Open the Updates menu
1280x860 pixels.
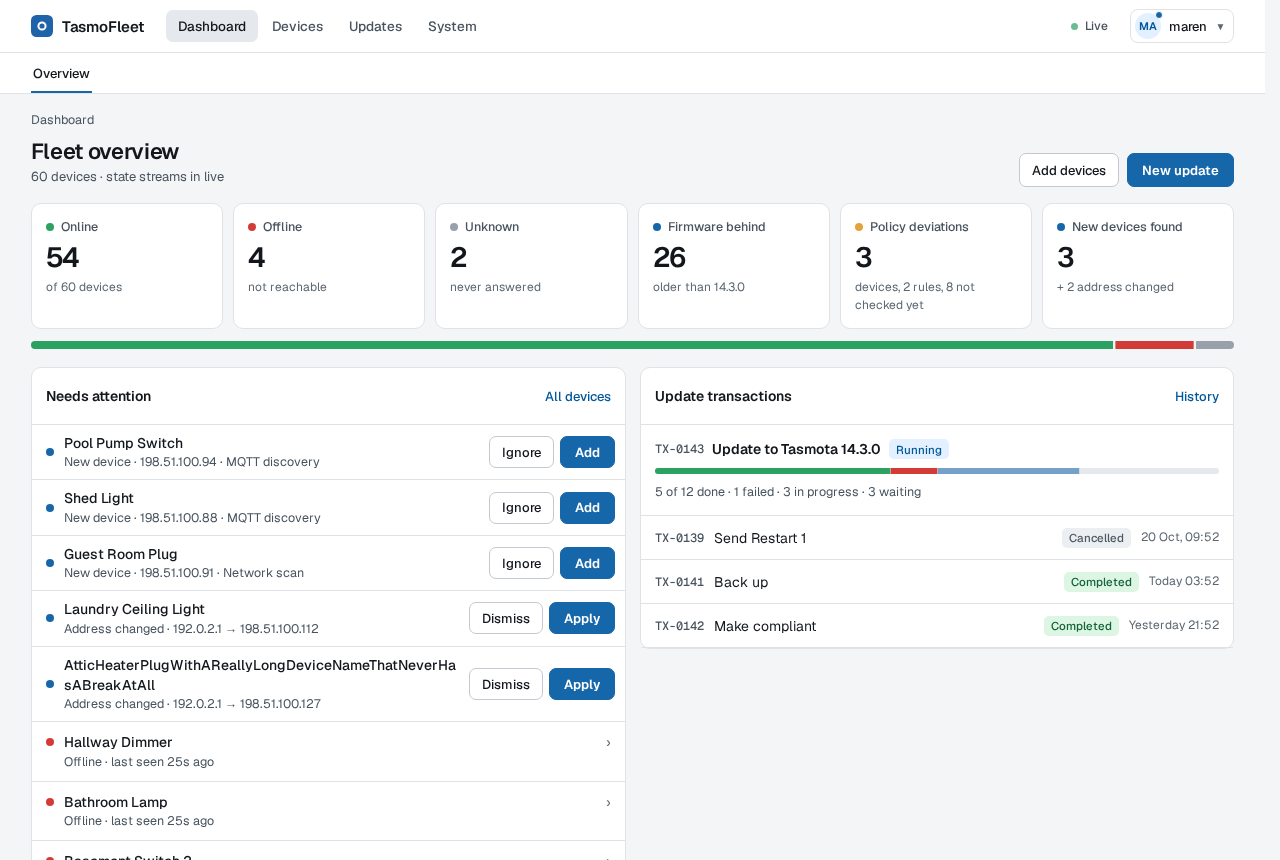tap(375, 26)
